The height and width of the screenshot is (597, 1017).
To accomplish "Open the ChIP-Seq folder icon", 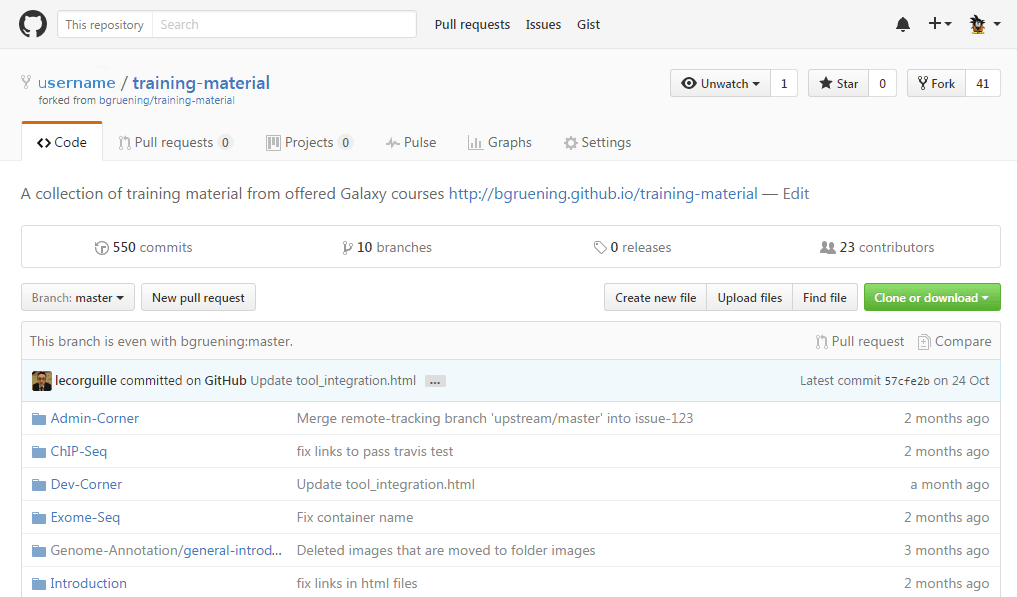I will pyautogui.click(x=39, y=451).
